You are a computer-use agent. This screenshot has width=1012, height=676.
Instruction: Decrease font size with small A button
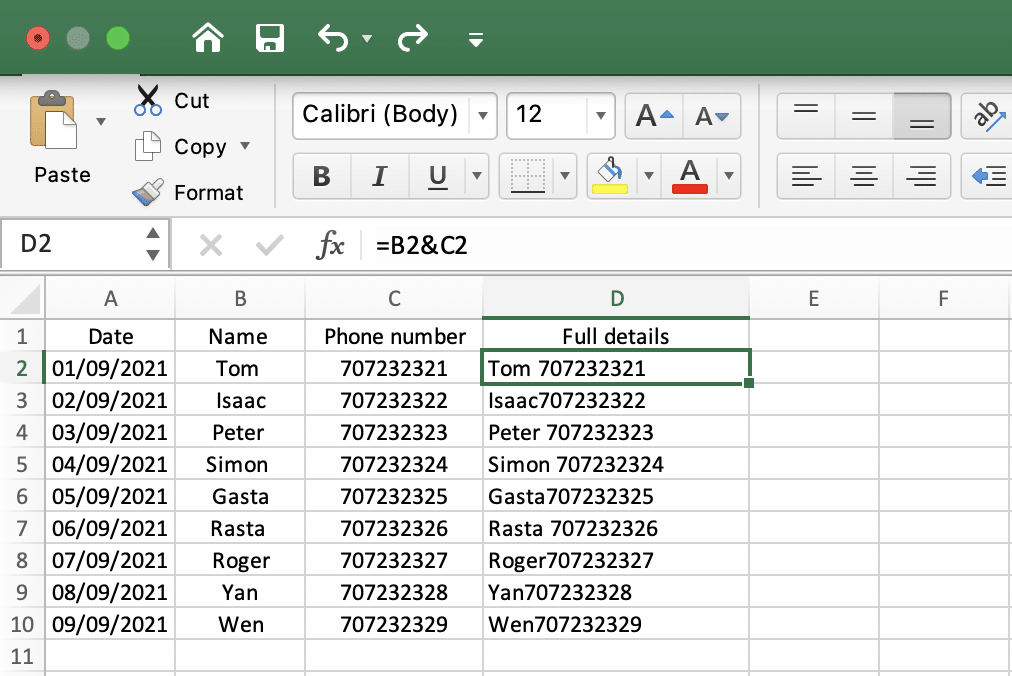(x=712, y=116)
